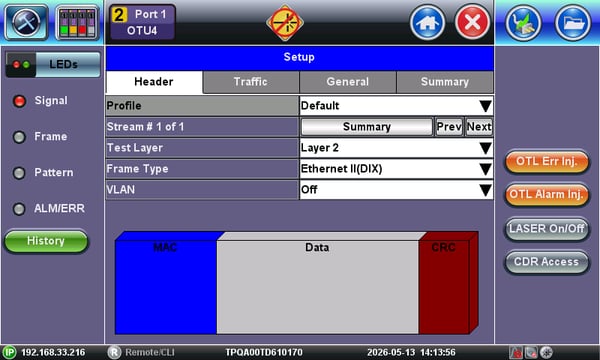
Task: Click the first red status bar tray icon
Action: tap(515, 352)
